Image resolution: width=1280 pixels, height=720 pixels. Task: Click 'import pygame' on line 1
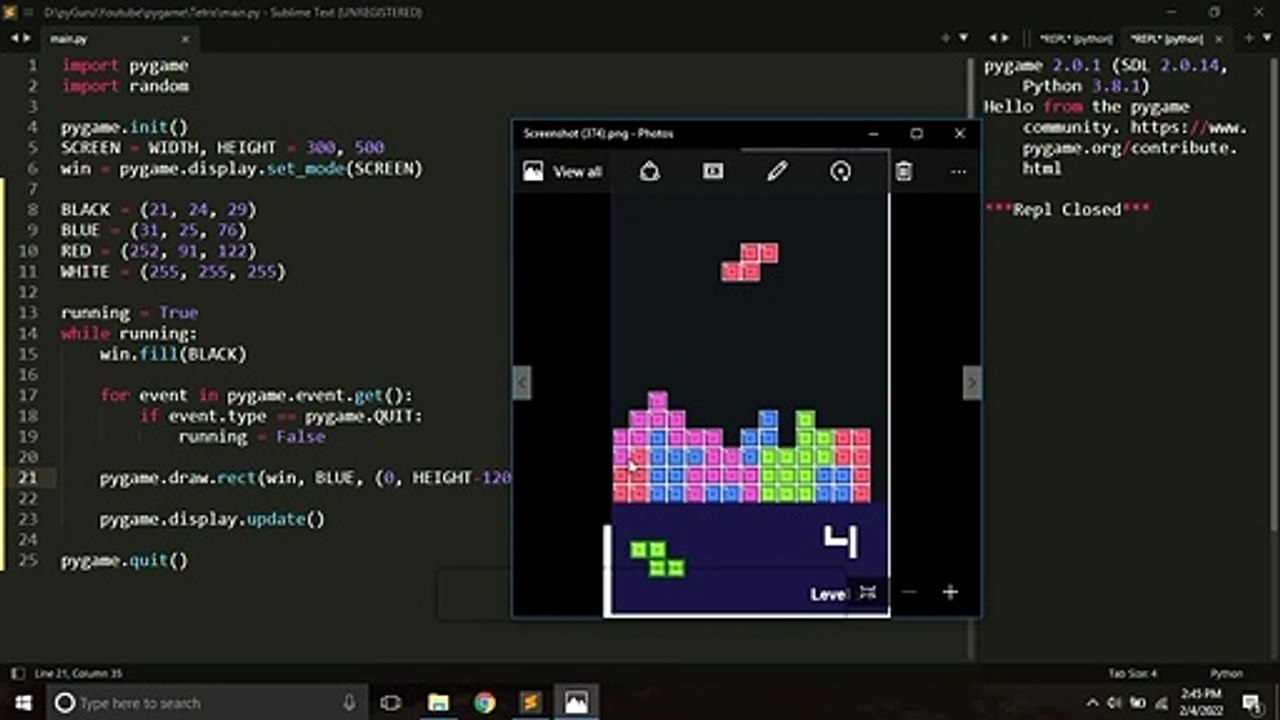(x=125, y=66)
